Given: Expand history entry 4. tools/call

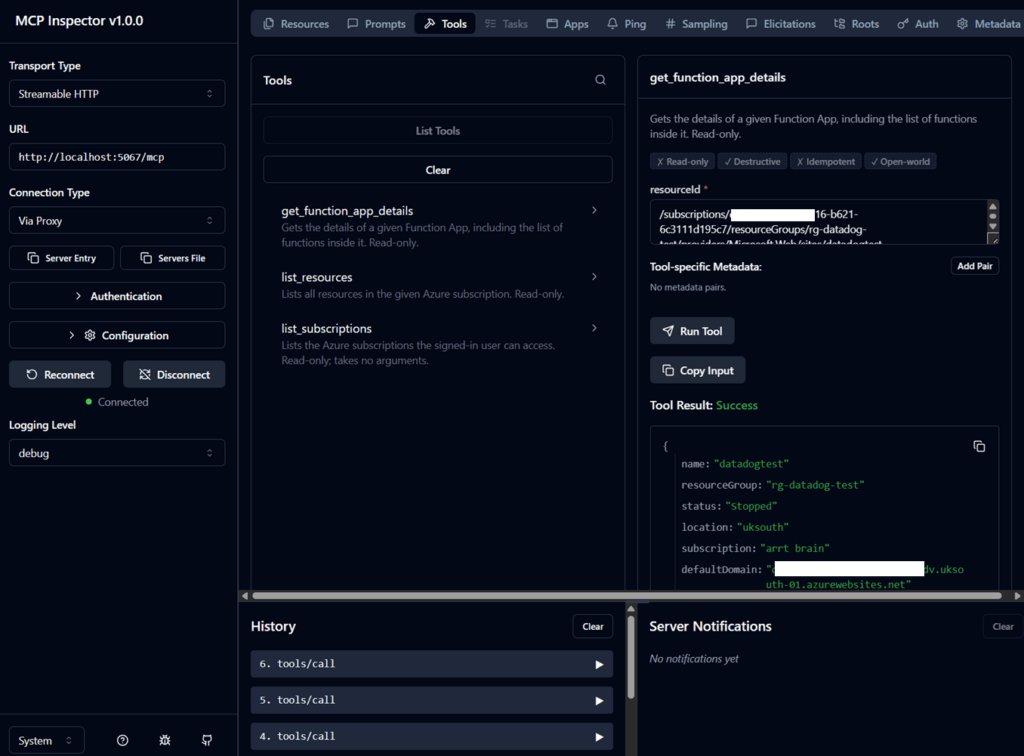Looking at the screenshot, I should (432, 736).
